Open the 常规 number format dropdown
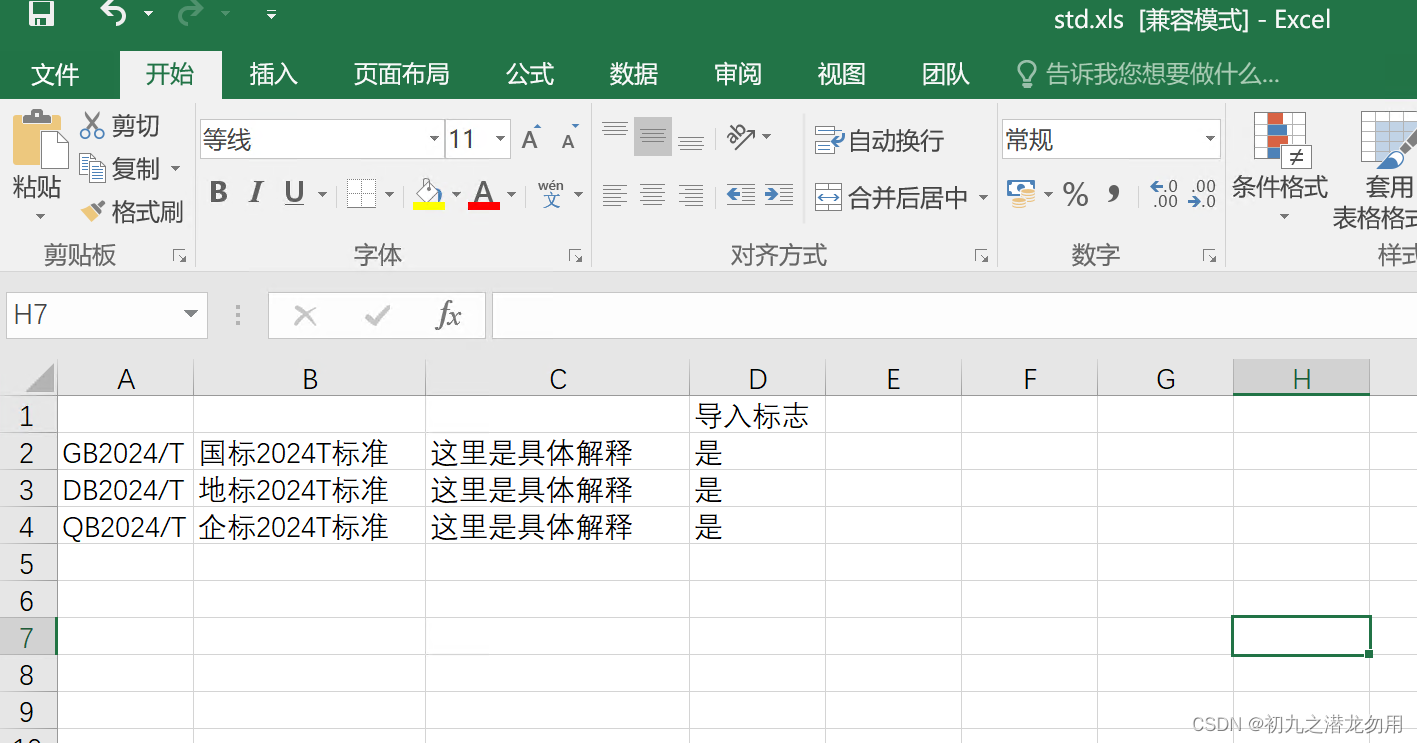This screenshot has height=743, width=1417. (1211, 138)
